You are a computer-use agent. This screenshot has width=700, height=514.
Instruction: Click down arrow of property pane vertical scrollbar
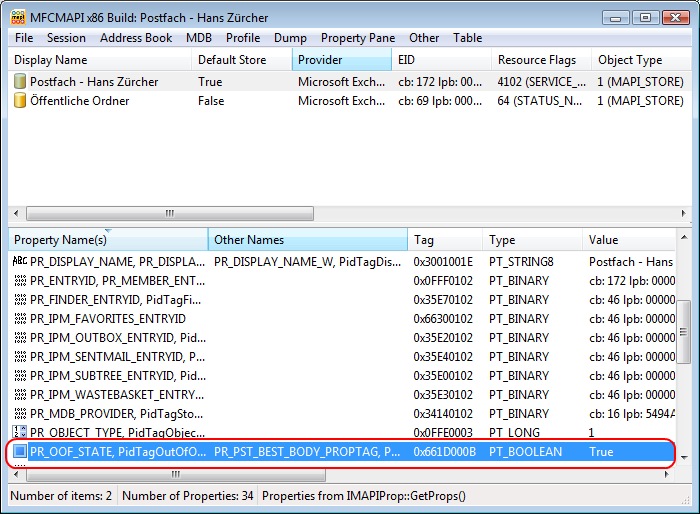pyautogui.click(x=684, y=457)
